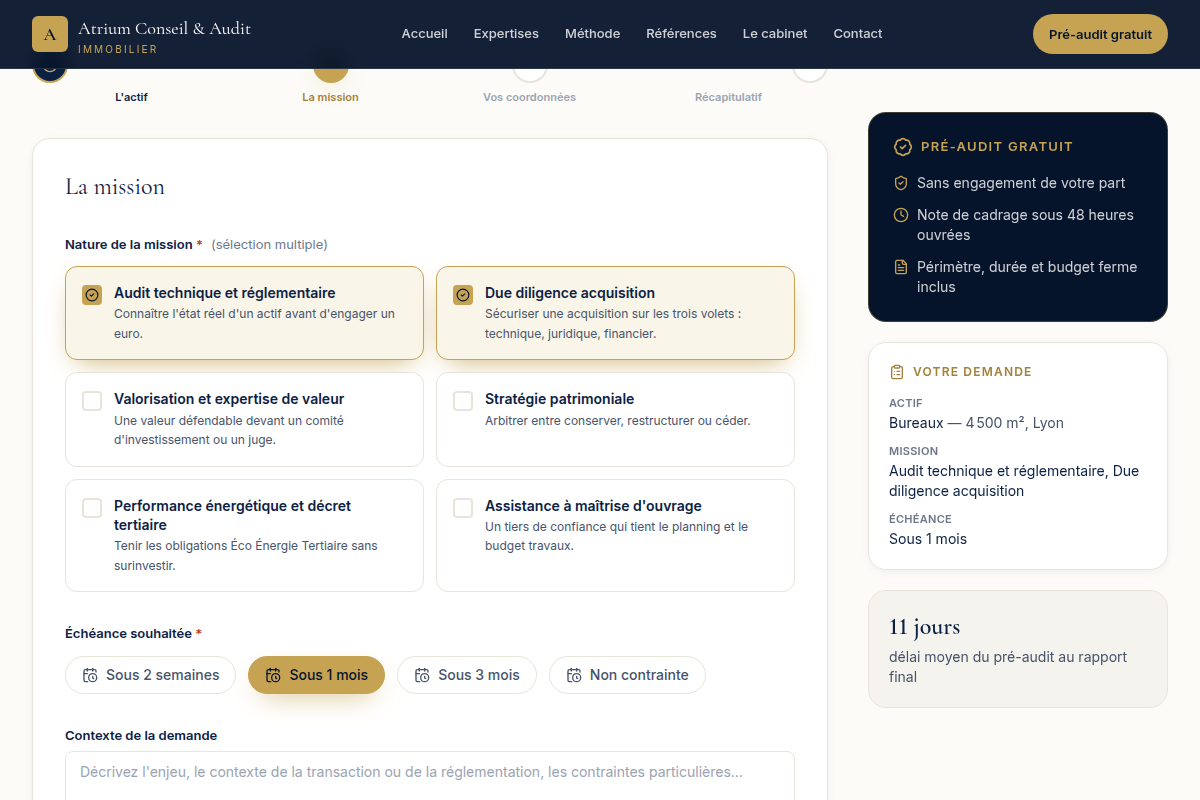Select Sous 1 mois deadline
1200x800 pixels.
(316, 675)
